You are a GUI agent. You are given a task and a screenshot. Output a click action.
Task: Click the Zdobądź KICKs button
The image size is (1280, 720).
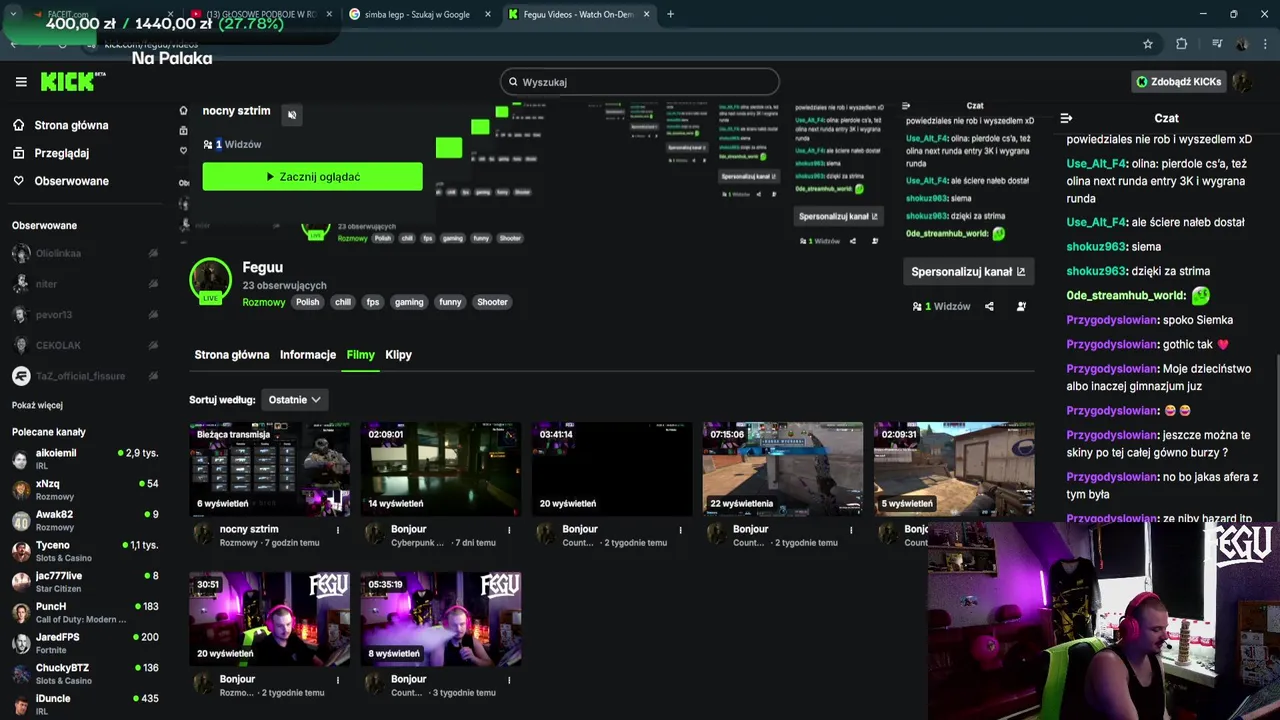1179,82
